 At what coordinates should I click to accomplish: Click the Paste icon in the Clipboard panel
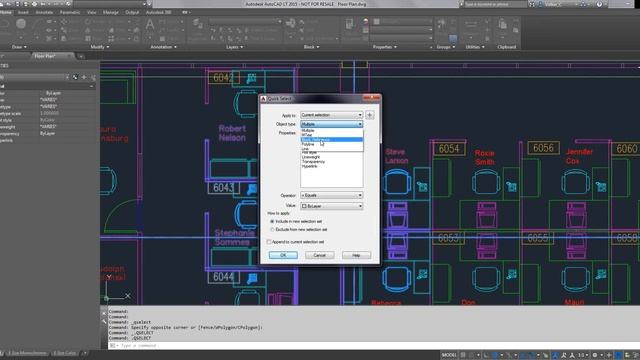(502, 24)
